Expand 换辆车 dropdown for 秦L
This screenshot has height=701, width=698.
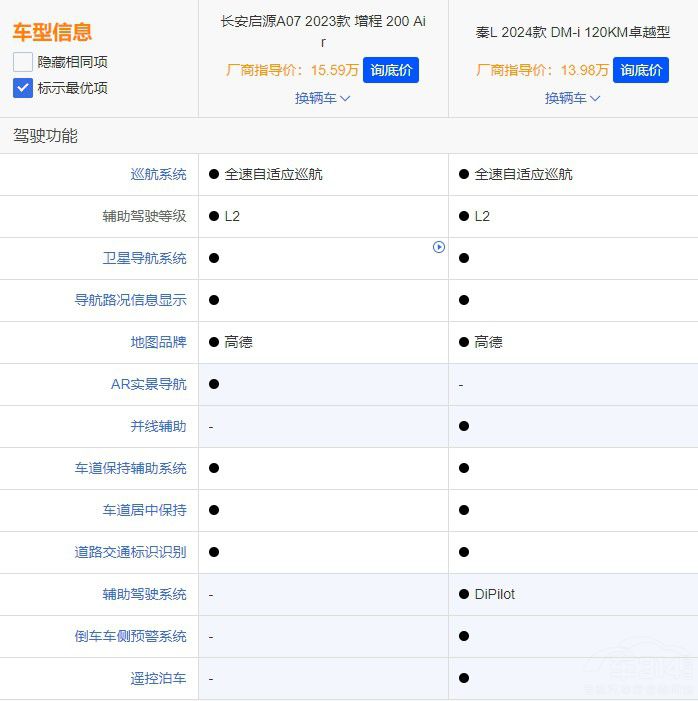click(x=572, y=98)
